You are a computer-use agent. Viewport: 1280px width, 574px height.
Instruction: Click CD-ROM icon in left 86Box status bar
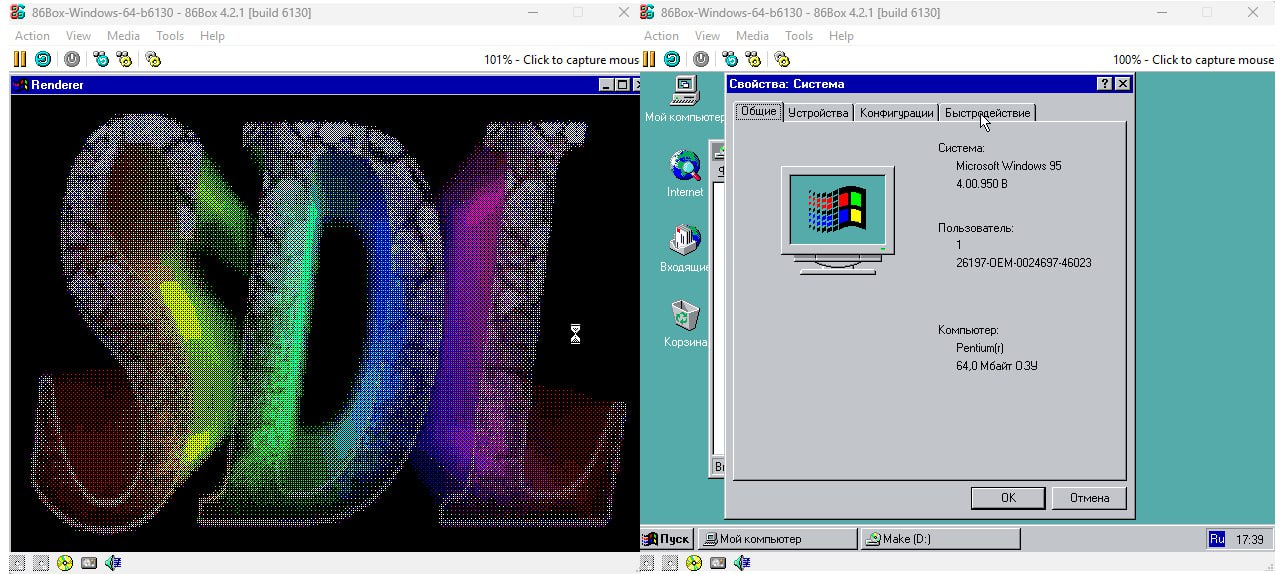point(65,563)
